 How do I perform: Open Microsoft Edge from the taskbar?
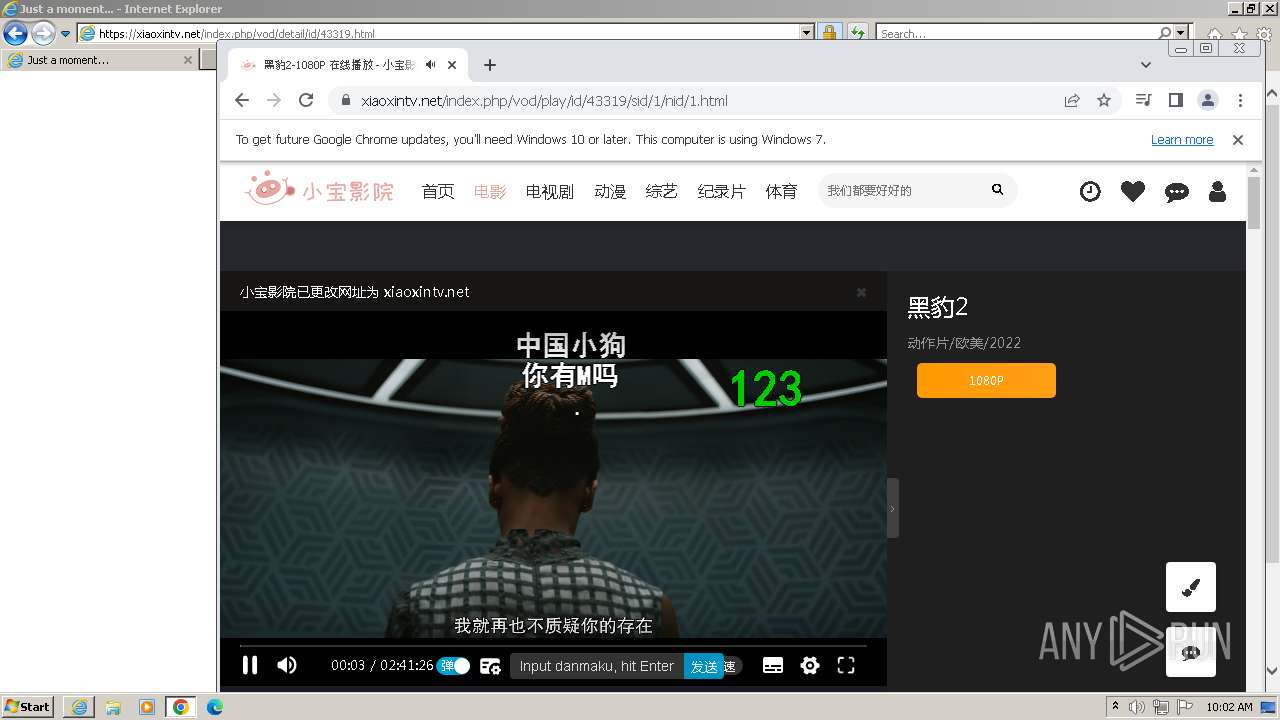214,707
